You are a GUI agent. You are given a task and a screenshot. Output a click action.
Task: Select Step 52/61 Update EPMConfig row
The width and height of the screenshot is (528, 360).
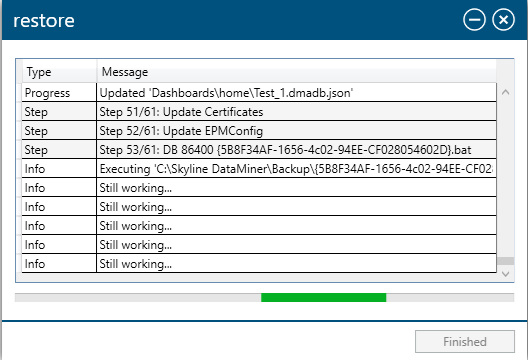[x=259, y=131]
